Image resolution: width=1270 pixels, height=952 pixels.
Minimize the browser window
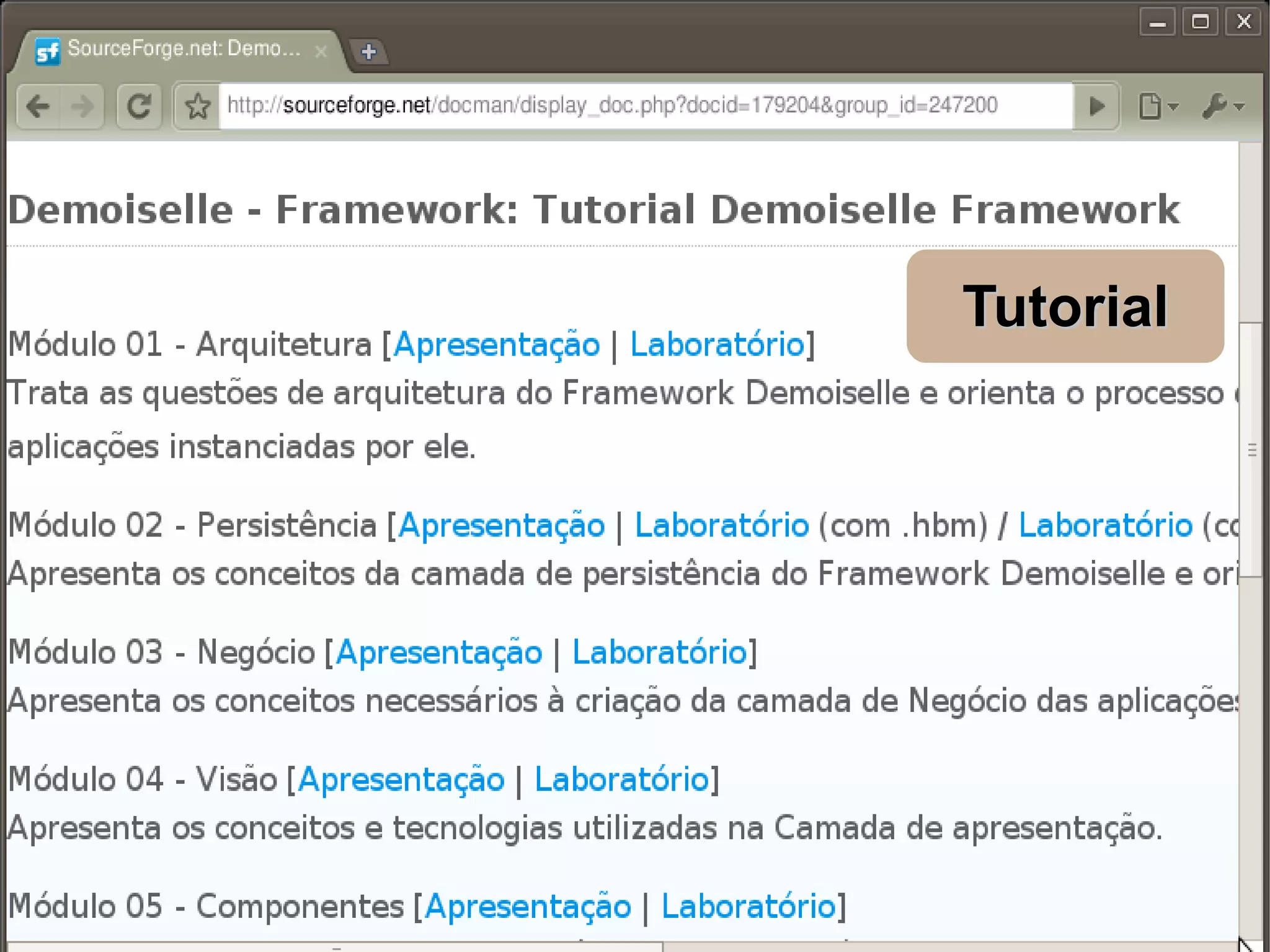pyautogui.click(x=1157, y=23)
